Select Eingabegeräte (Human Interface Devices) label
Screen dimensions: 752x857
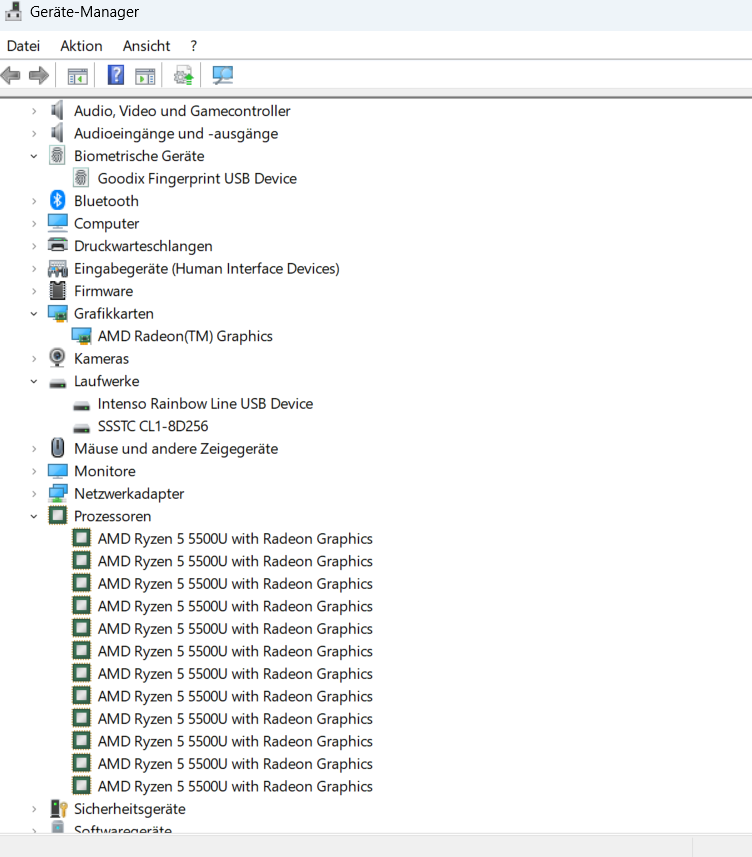click(x=207, y=268)
